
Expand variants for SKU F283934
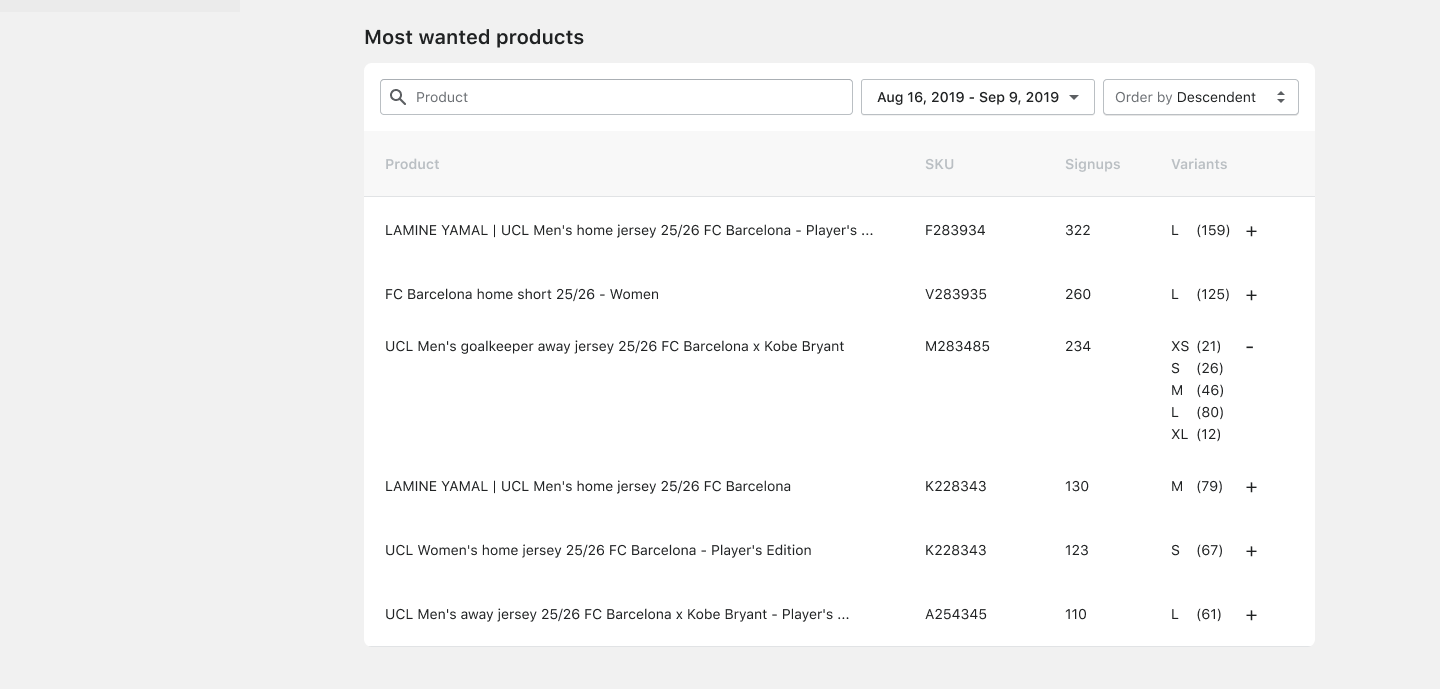1251,231
